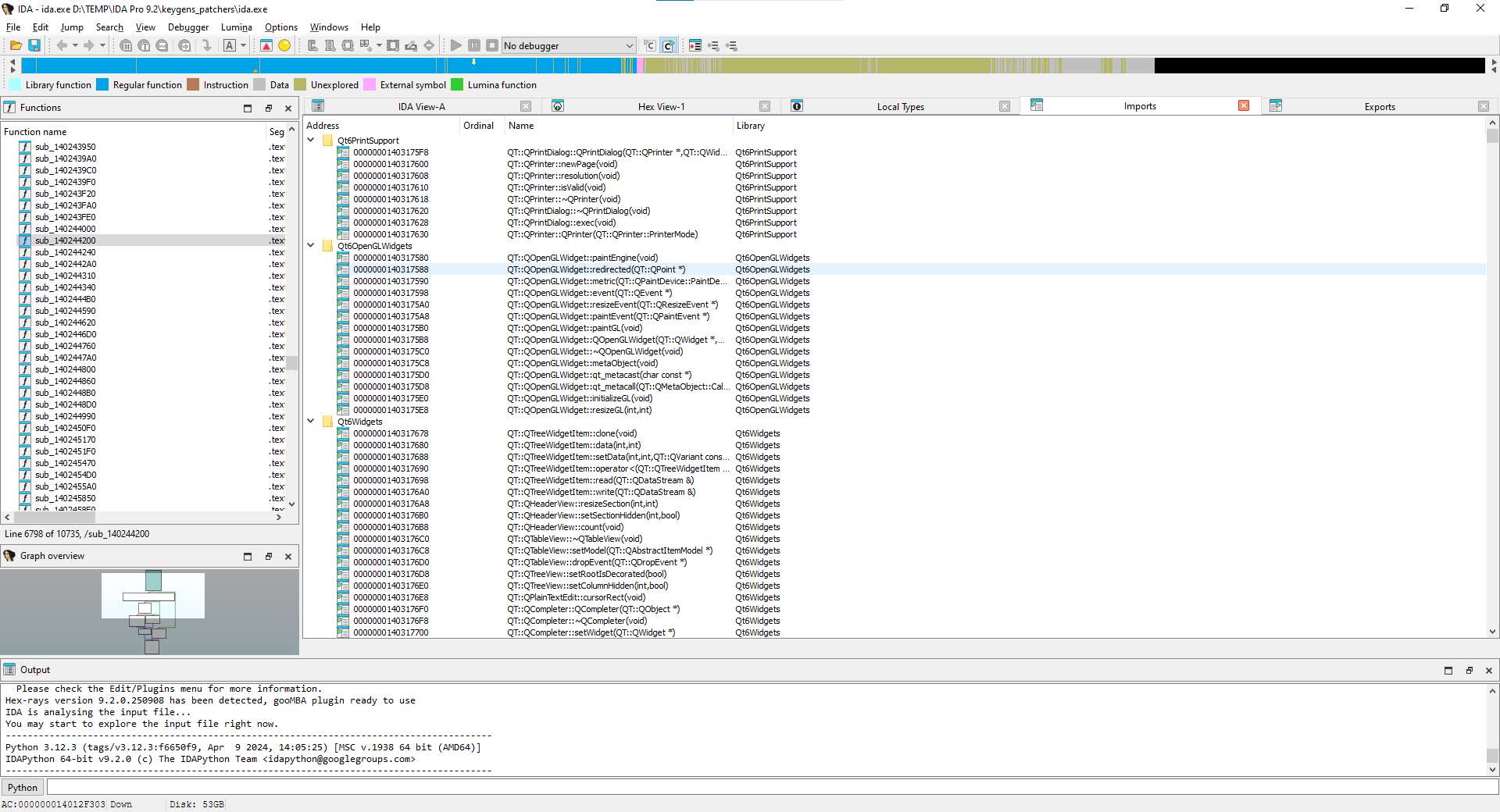
Task: Click the yellow circle toolbar icon
Action: 284,46
